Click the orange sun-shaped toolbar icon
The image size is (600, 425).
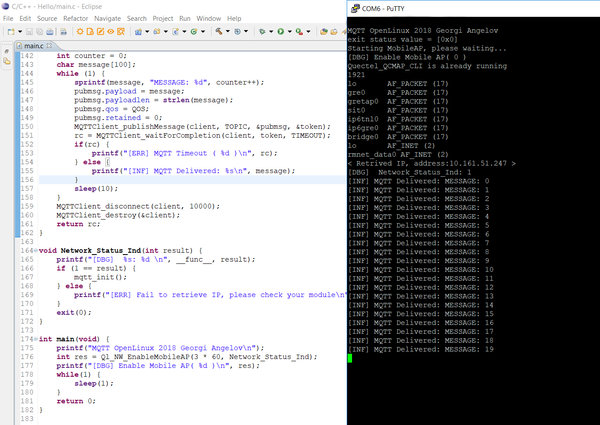click(80, 31)
